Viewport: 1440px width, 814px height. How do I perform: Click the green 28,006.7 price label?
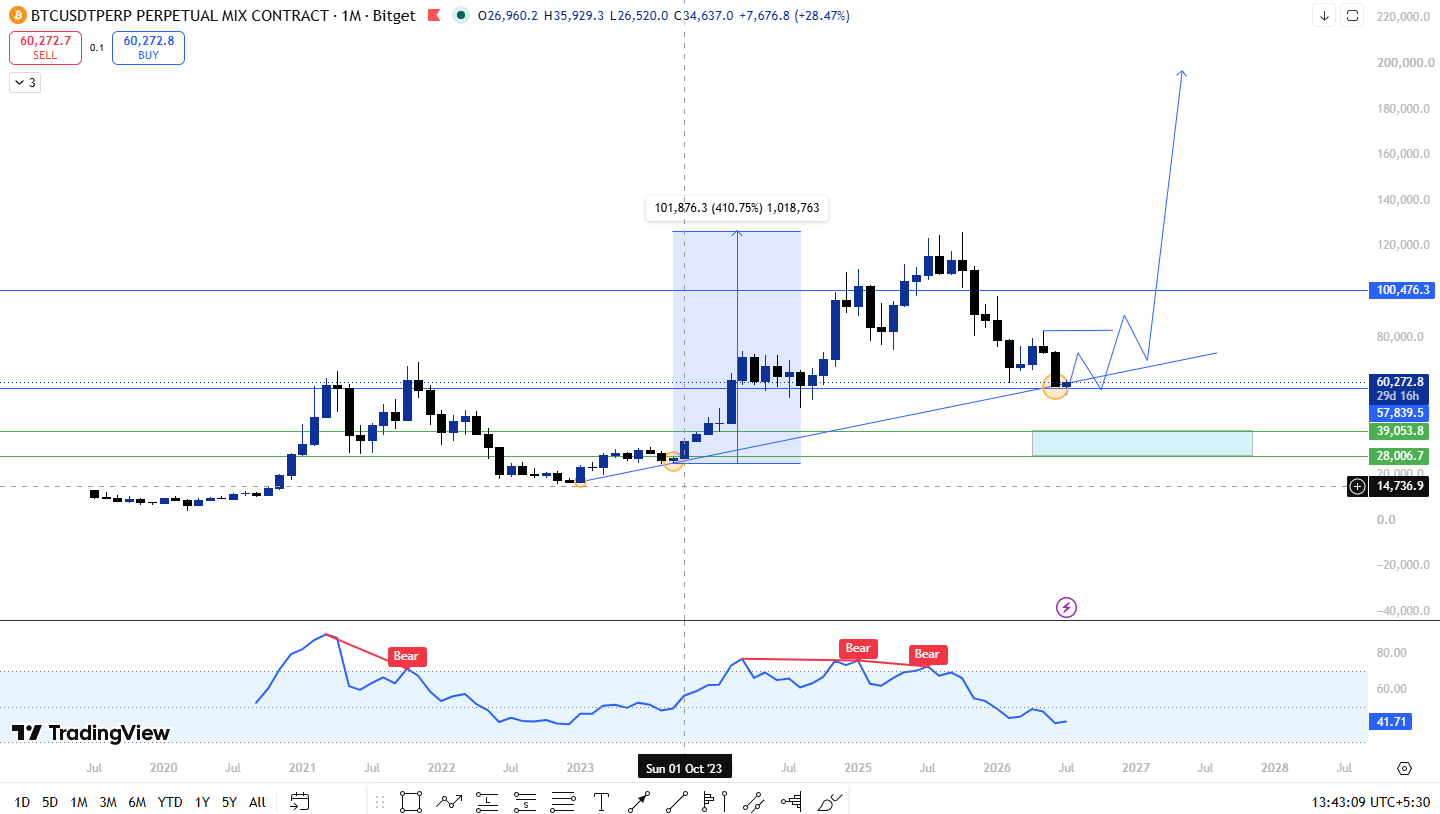pos(1401,456)
